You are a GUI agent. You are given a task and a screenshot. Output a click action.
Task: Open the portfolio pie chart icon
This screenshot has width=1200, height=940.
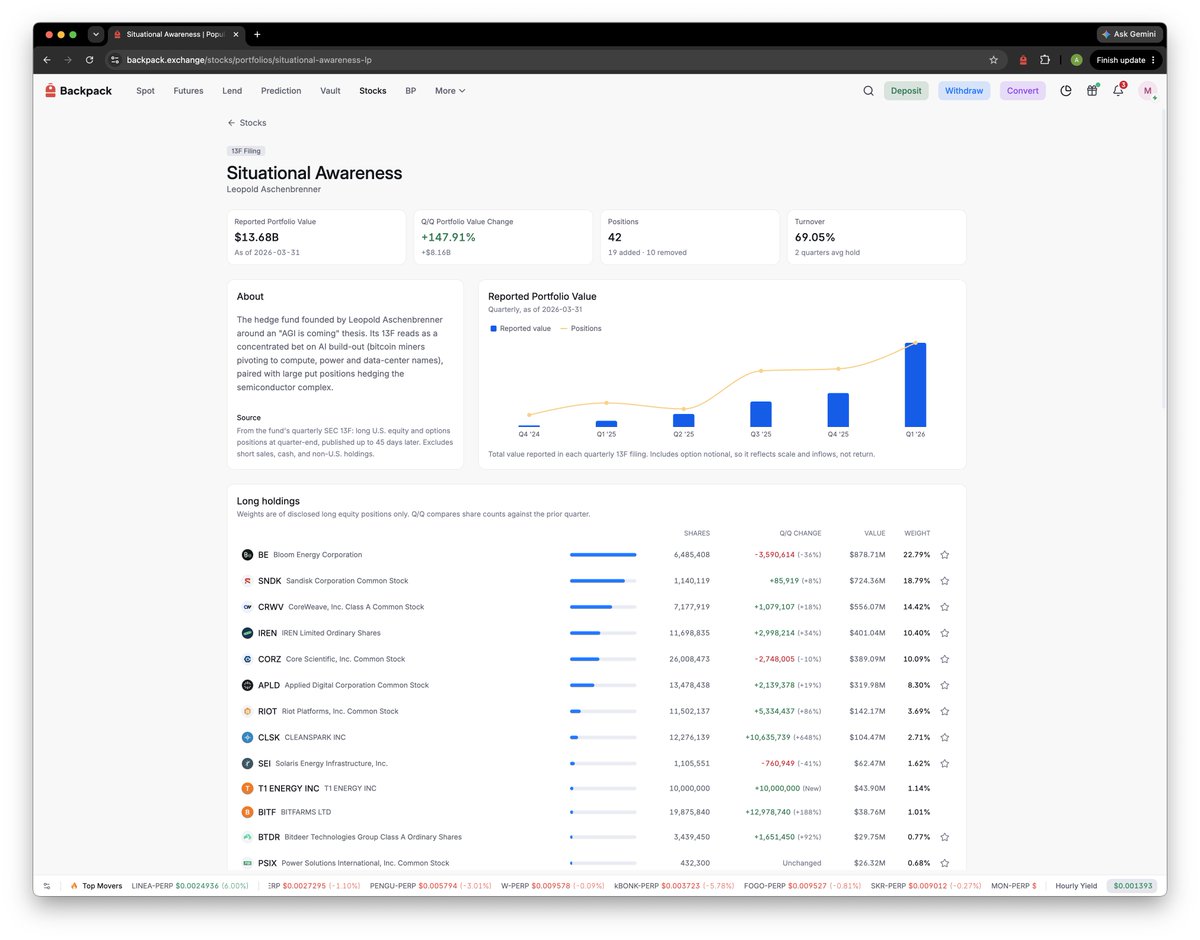pos(1066,91)
